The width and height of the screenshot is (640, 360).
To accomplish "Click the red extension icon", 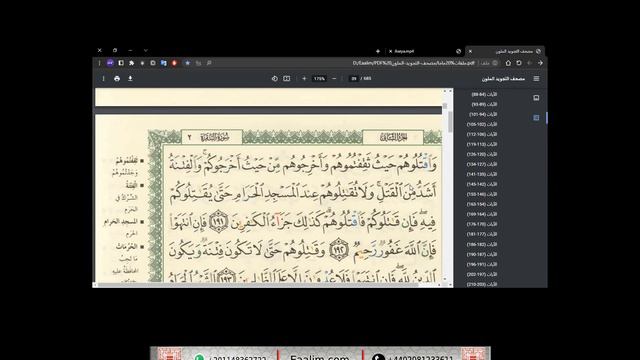I will pos(174,63).
